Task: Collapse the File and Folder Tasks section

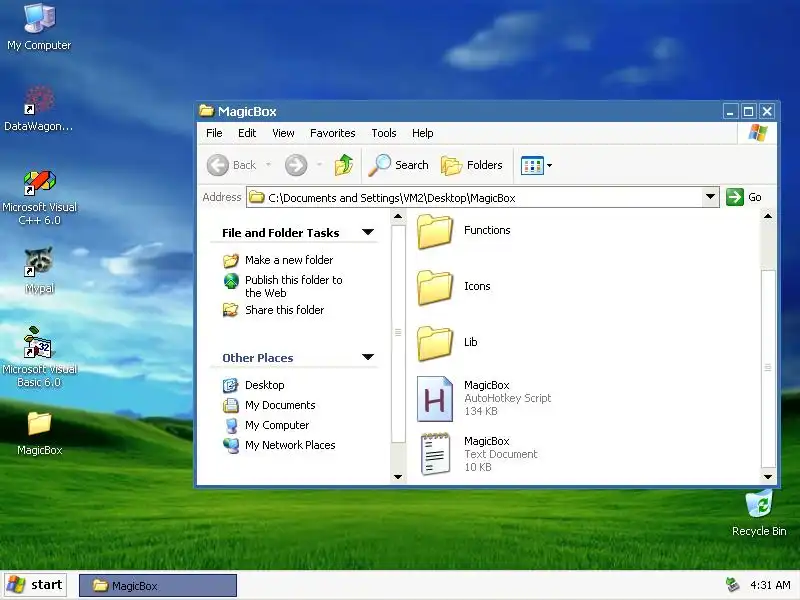Action: click(368, 232)
